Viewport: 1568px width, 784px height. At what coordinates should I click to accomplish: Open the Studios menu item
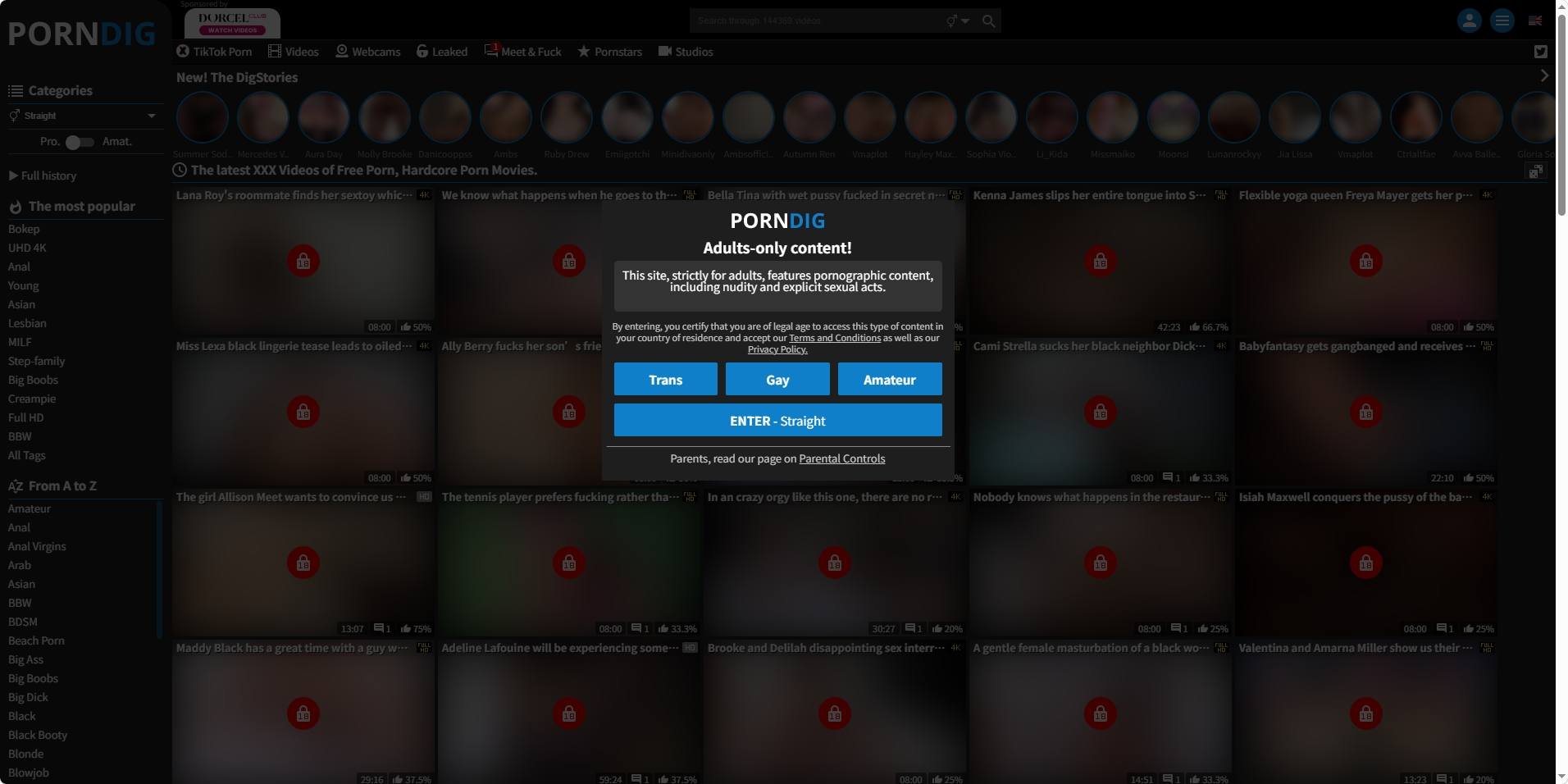pyautogui.click(x=686, y=52)
